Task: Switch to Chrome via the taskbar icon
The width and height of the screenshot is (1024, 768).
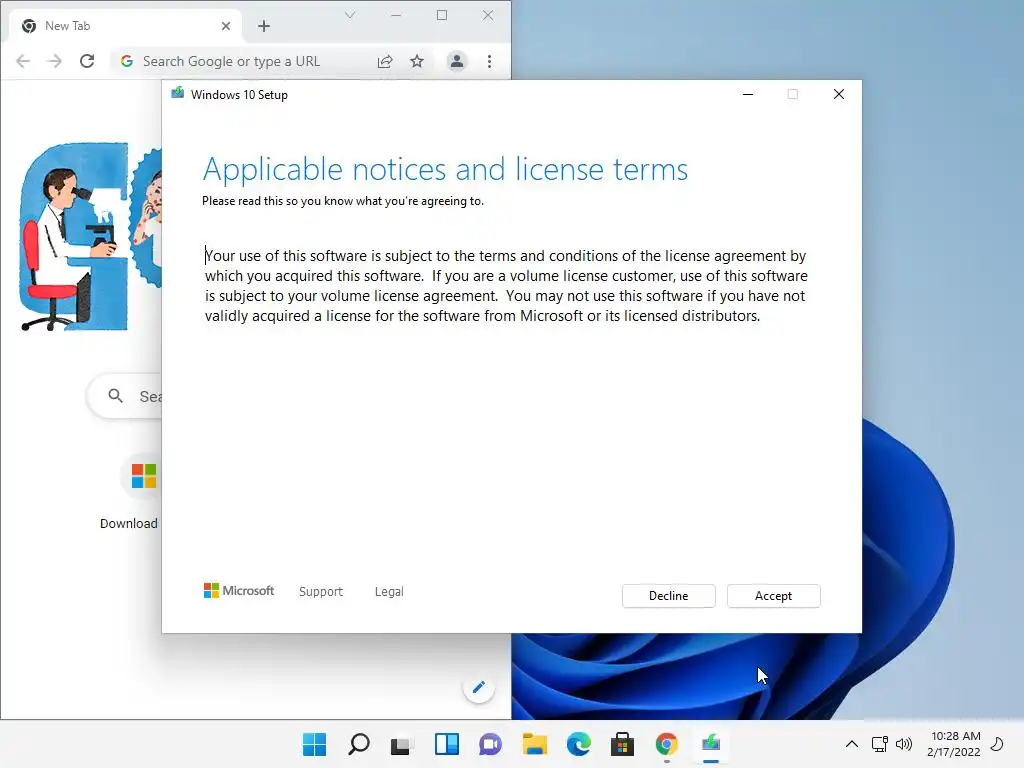Action: tap(666, 744)
